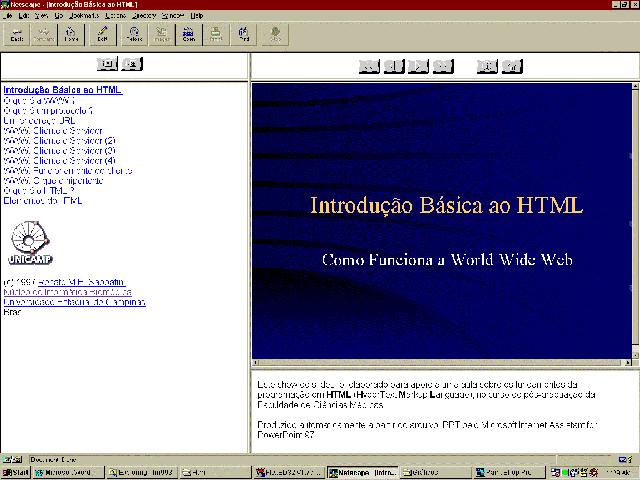Open the Núcleo de Informática Biomédica link

coord(67,292)
